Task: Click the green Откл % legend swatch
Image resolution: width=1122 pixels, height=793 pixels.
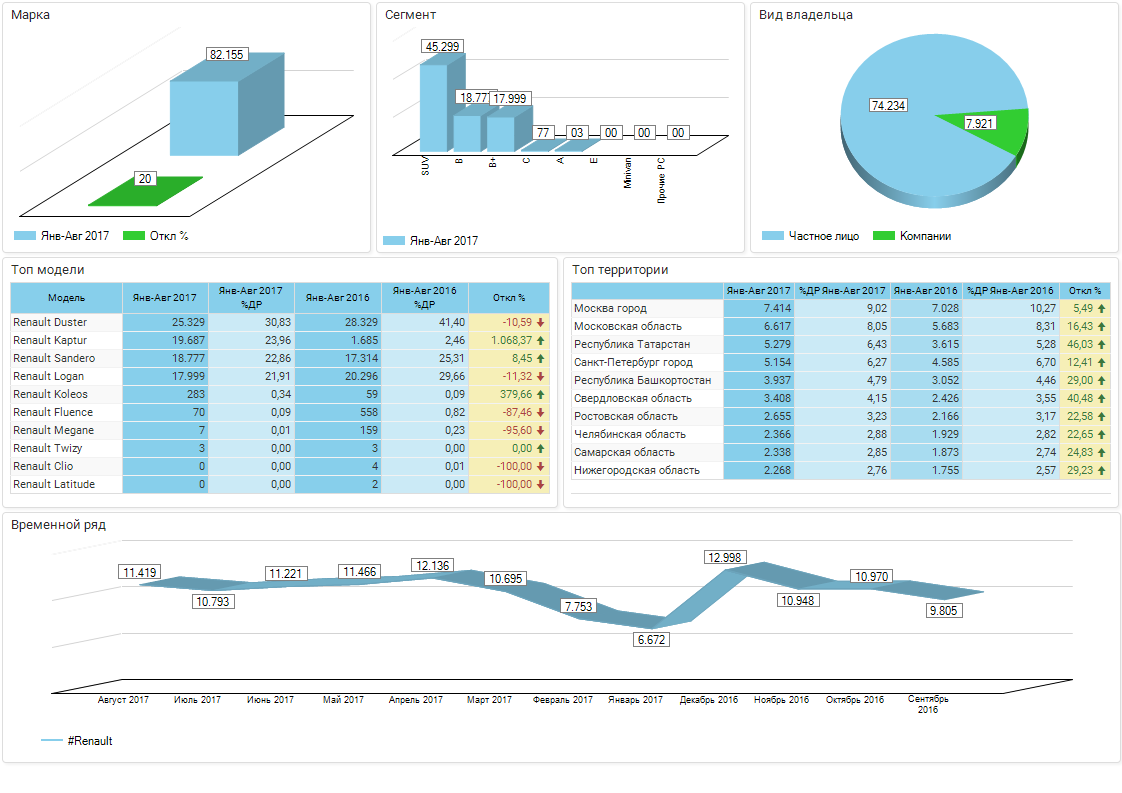Action: point(134,235)
